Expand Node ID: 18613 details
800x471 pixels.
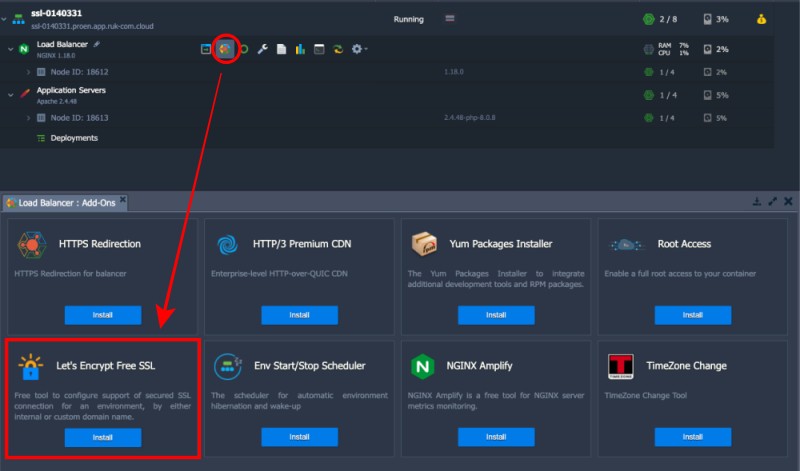click(x=29, y=118)
